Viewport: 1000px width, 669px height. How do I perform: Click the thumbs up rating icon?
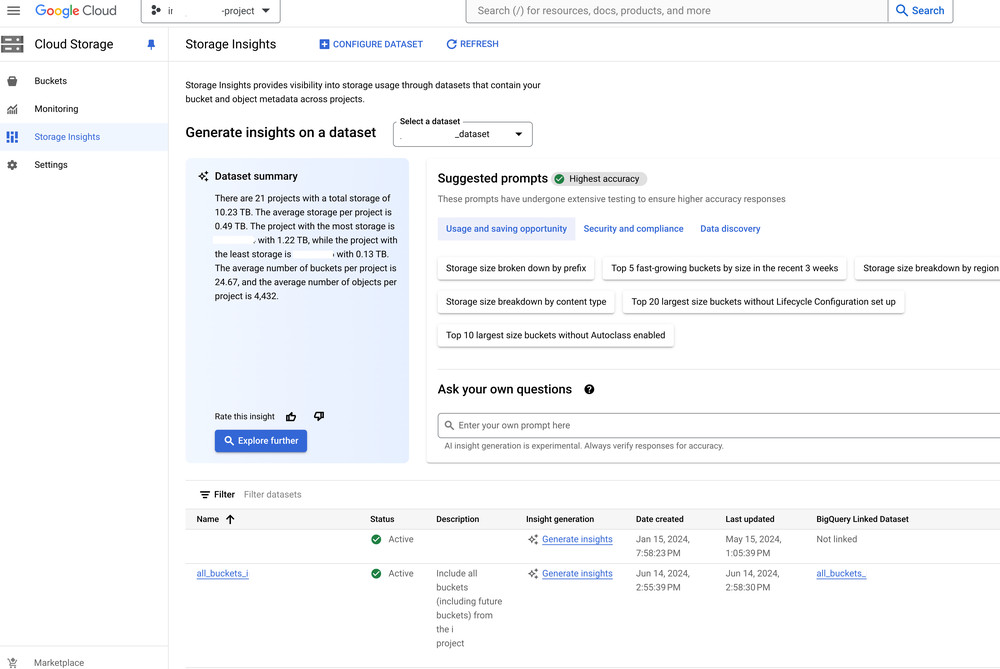pos(291,417)
